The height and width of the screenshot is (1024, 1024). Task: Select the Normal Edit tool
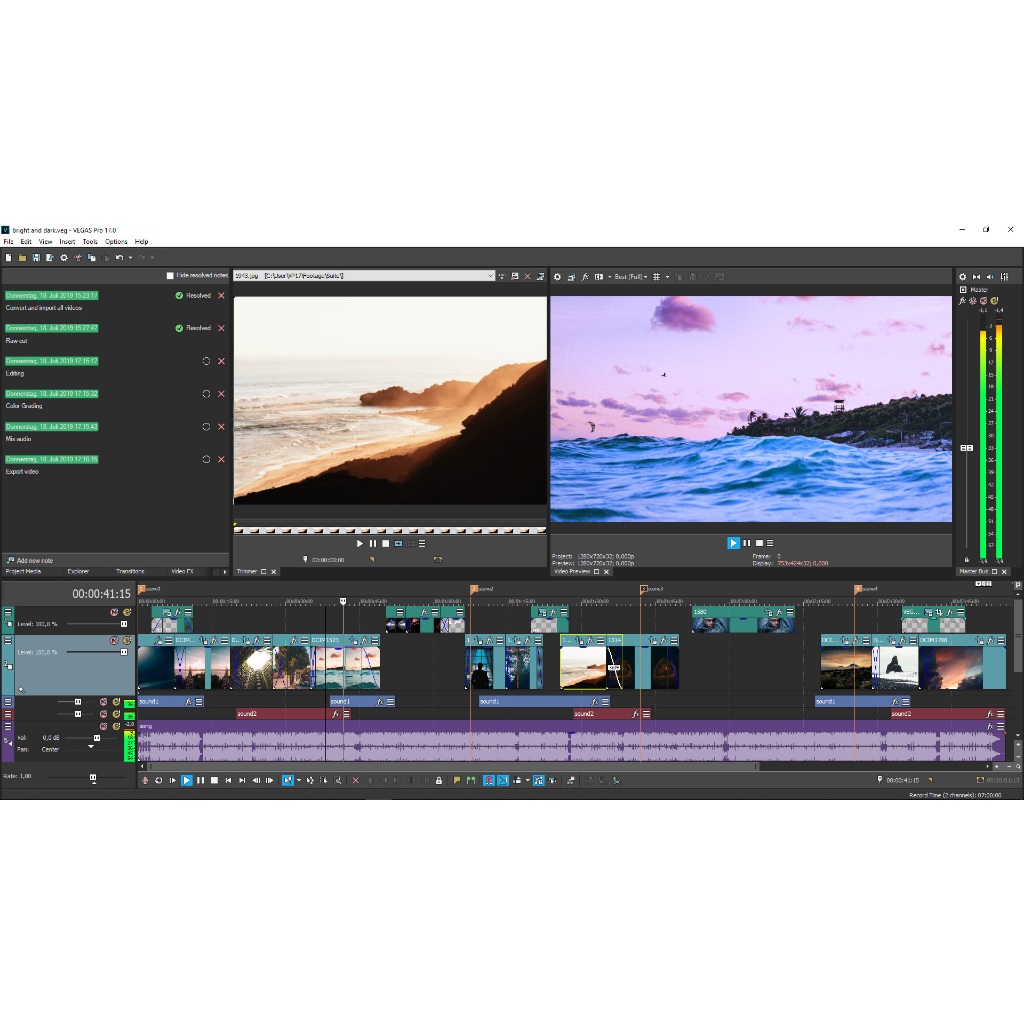coord(287,780)
